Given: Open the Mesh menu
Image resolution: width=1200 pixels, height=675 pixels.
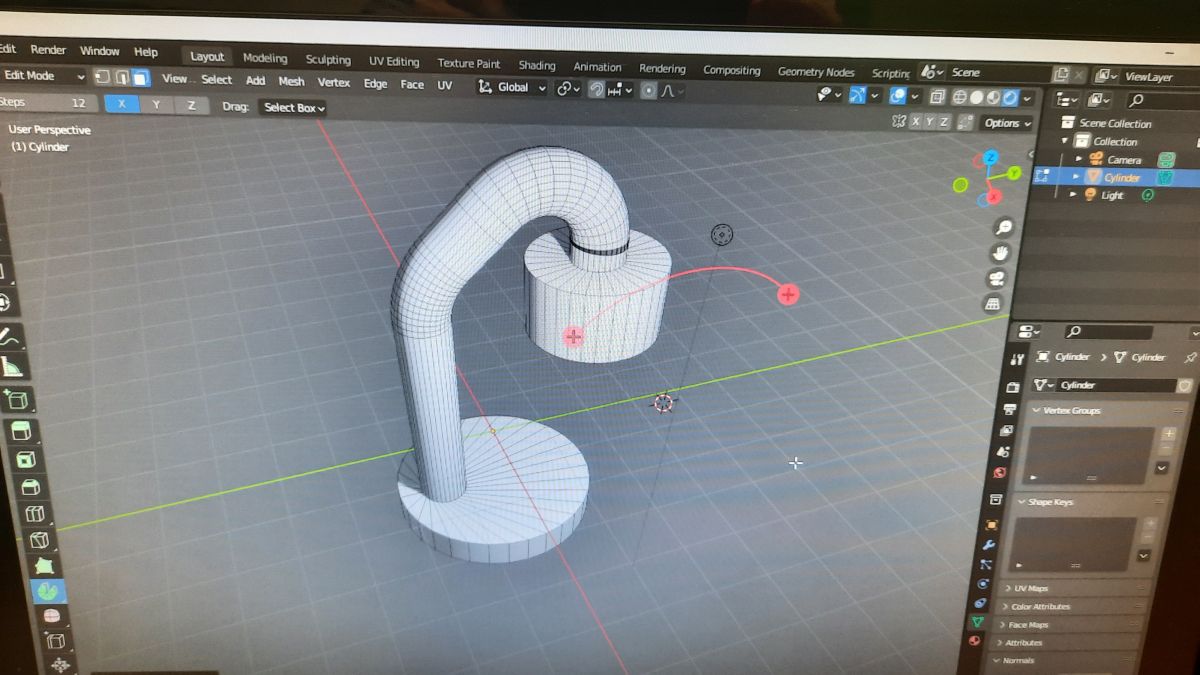Looking at the screenshot, I should pos(291,82).
